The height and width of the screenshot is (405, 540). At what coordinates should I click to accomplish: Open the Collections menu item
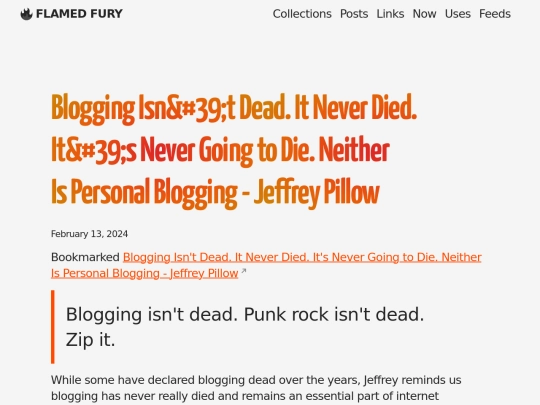(x=302, y=14)
